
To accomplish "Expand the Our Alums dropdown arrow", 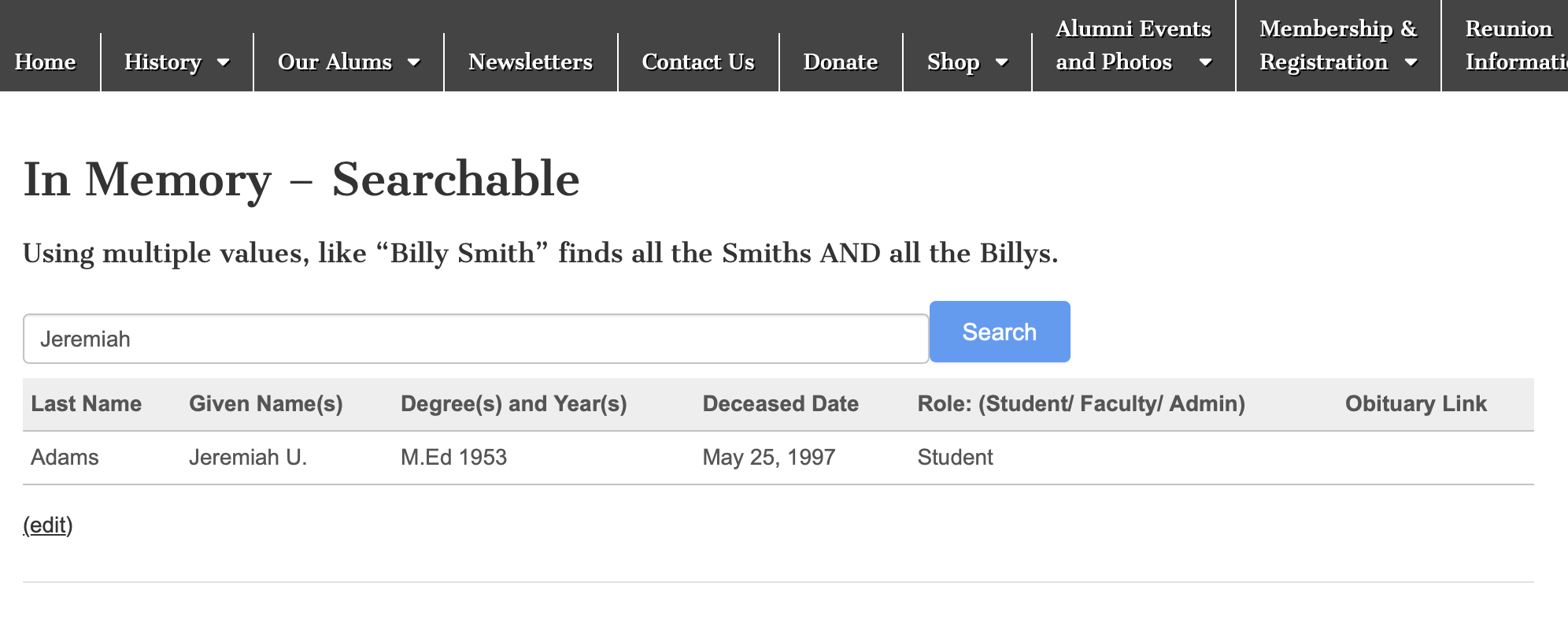I will coord(414,62).
